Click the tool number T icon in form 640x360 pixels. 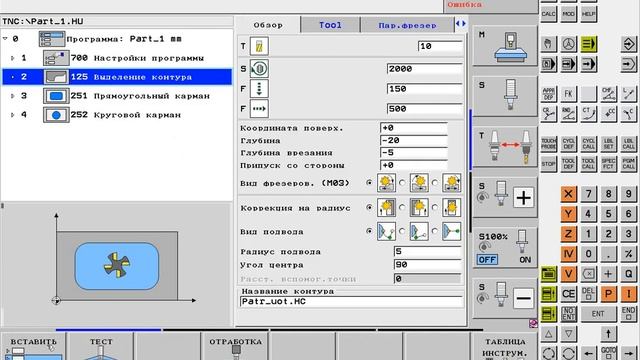coord(259,46)
